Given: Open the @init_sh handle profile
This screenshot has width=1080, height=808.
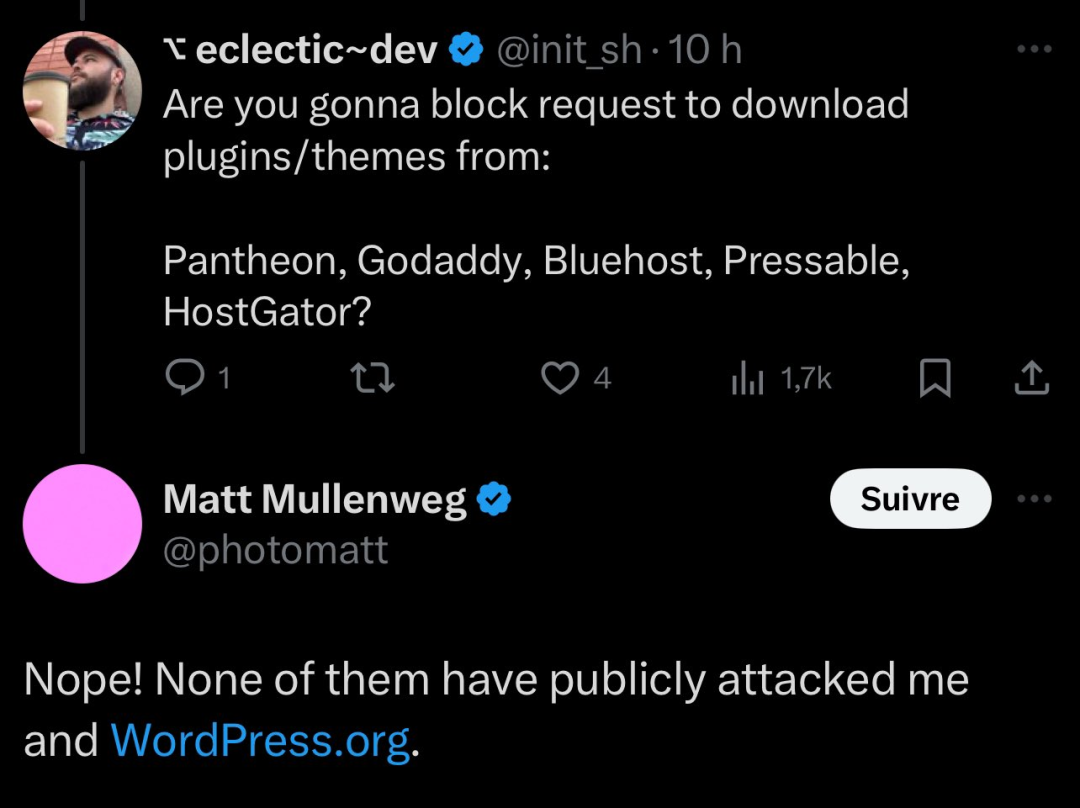Looking at the screenshot, I should (x=569, y=50).
